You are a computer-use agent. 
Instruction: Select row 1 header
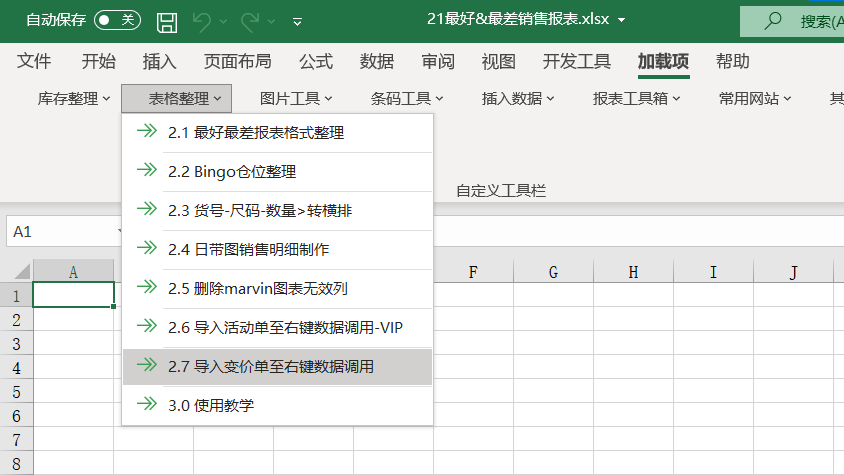16,296
